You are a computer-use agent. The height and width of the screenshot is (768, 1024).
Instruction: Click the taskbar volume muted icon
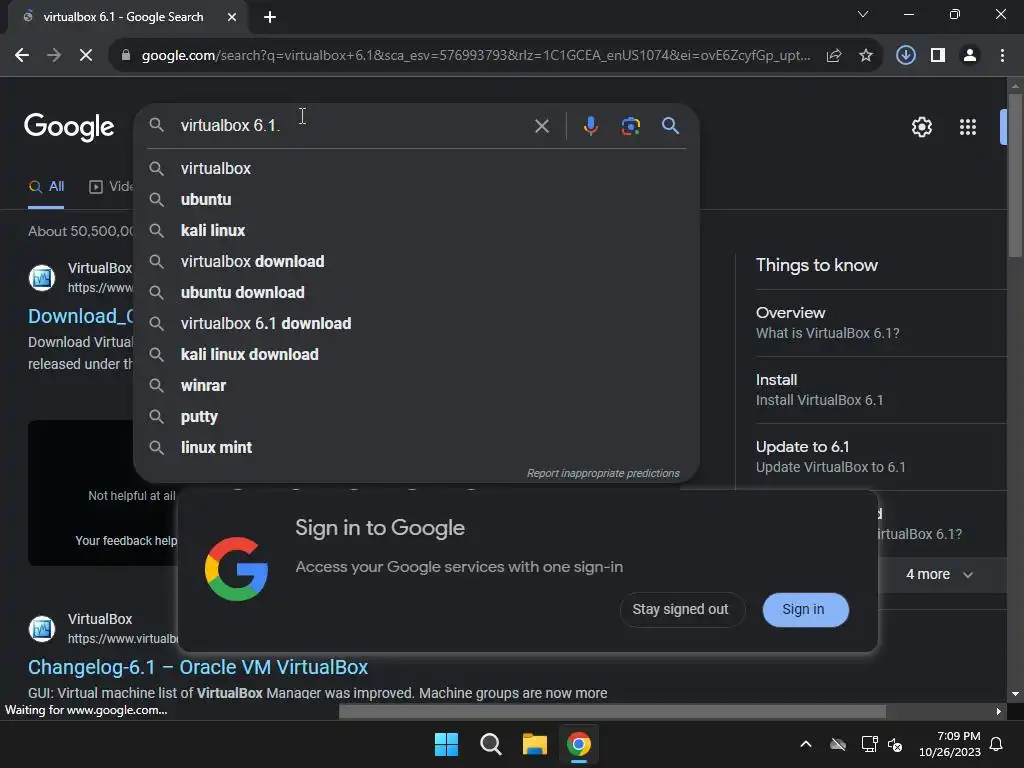[x=895, y=744]
